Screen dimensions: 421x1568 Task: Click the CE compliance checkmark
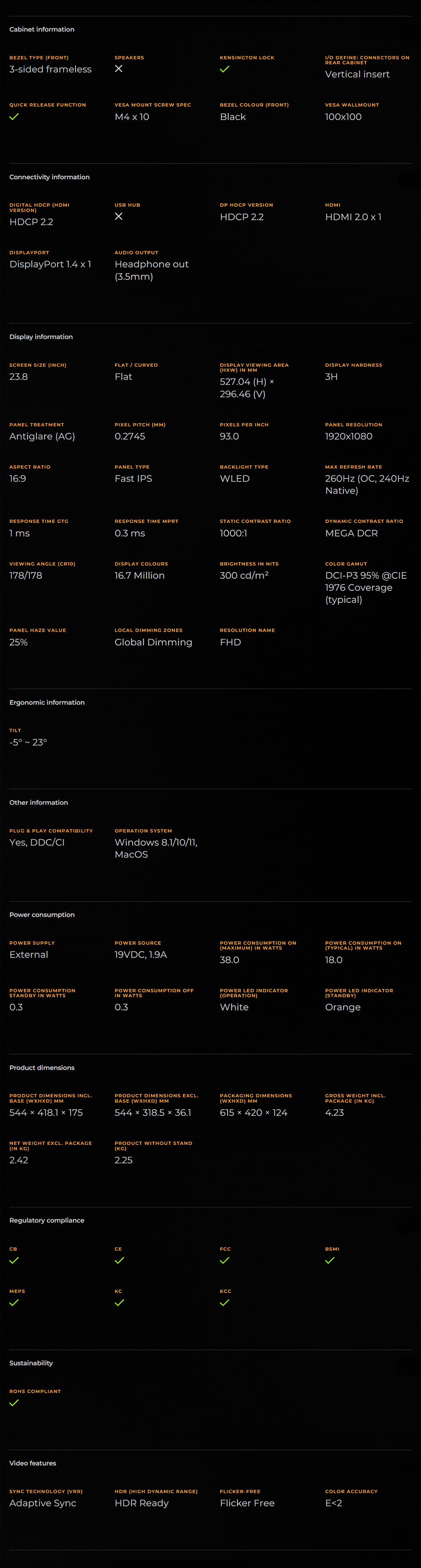(x=119, y=1261)
